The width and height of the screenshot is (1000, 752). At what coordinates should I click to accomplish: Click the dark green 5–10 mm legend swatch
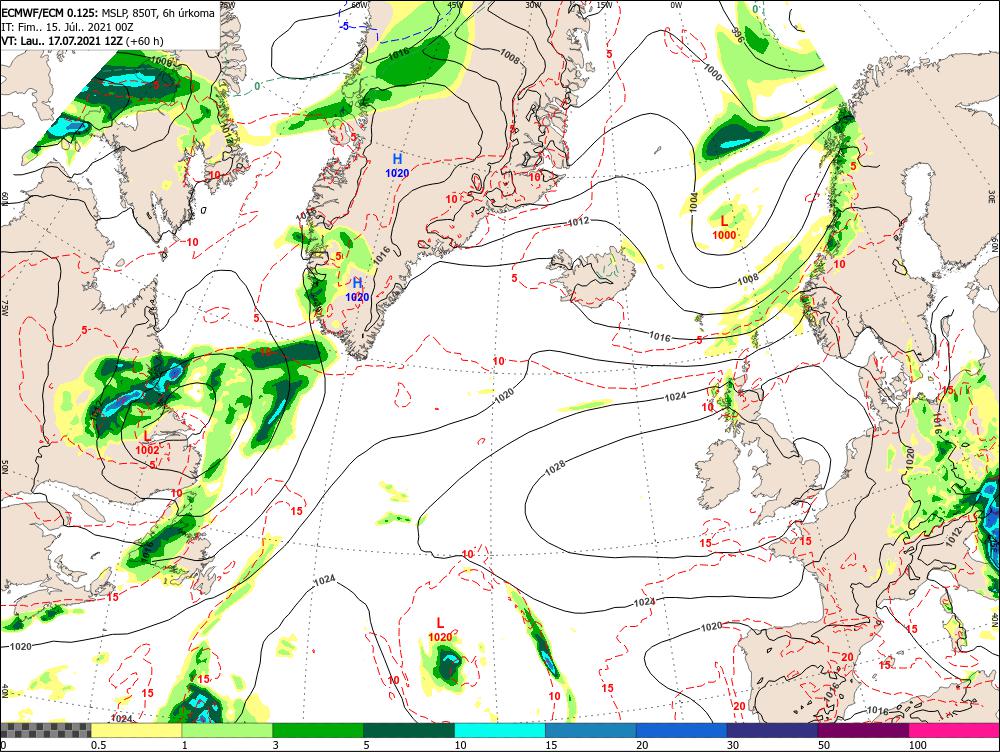[409, 730]
